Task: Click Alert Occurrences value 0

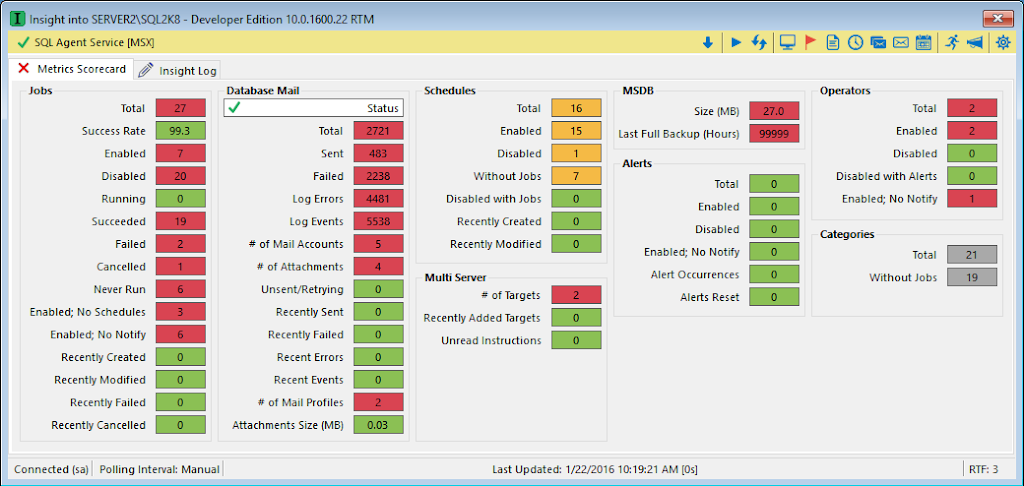Action: [x=774, y=274]
